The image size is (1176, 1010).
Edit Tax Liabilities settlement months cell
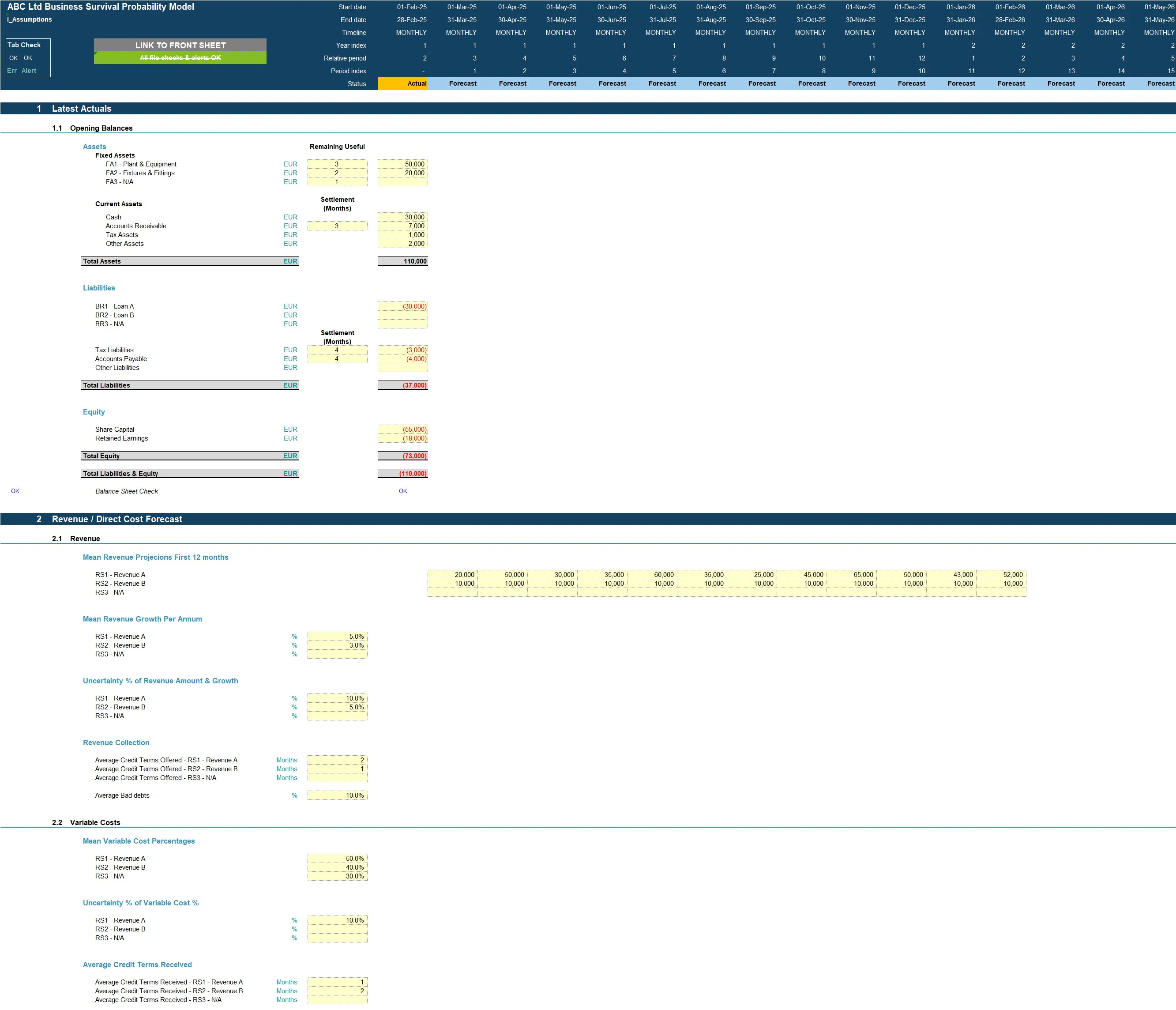(337, 350)
